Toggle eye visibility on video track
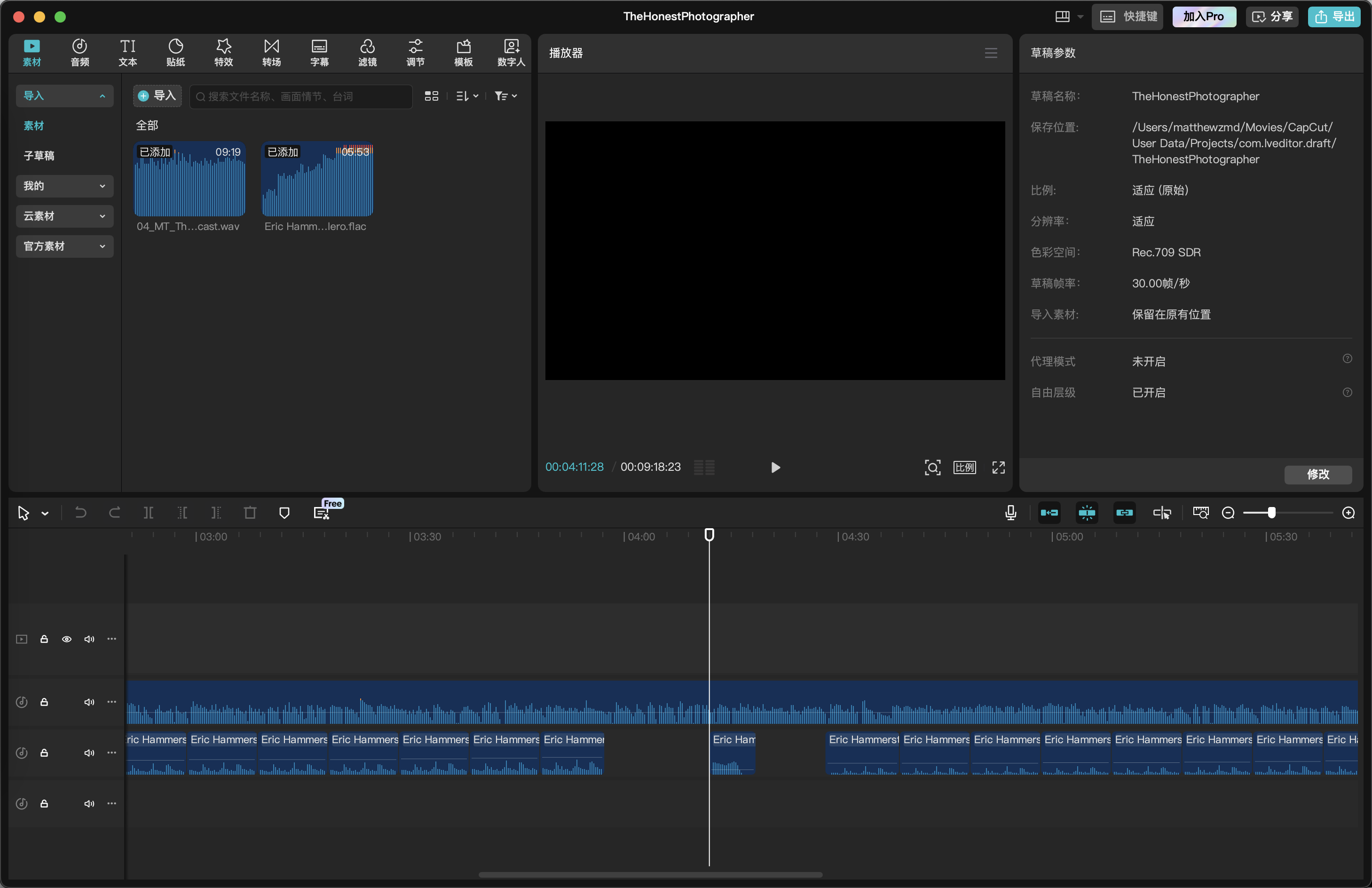This screenshot has height=888, width=1372. (x=67, y=639)
